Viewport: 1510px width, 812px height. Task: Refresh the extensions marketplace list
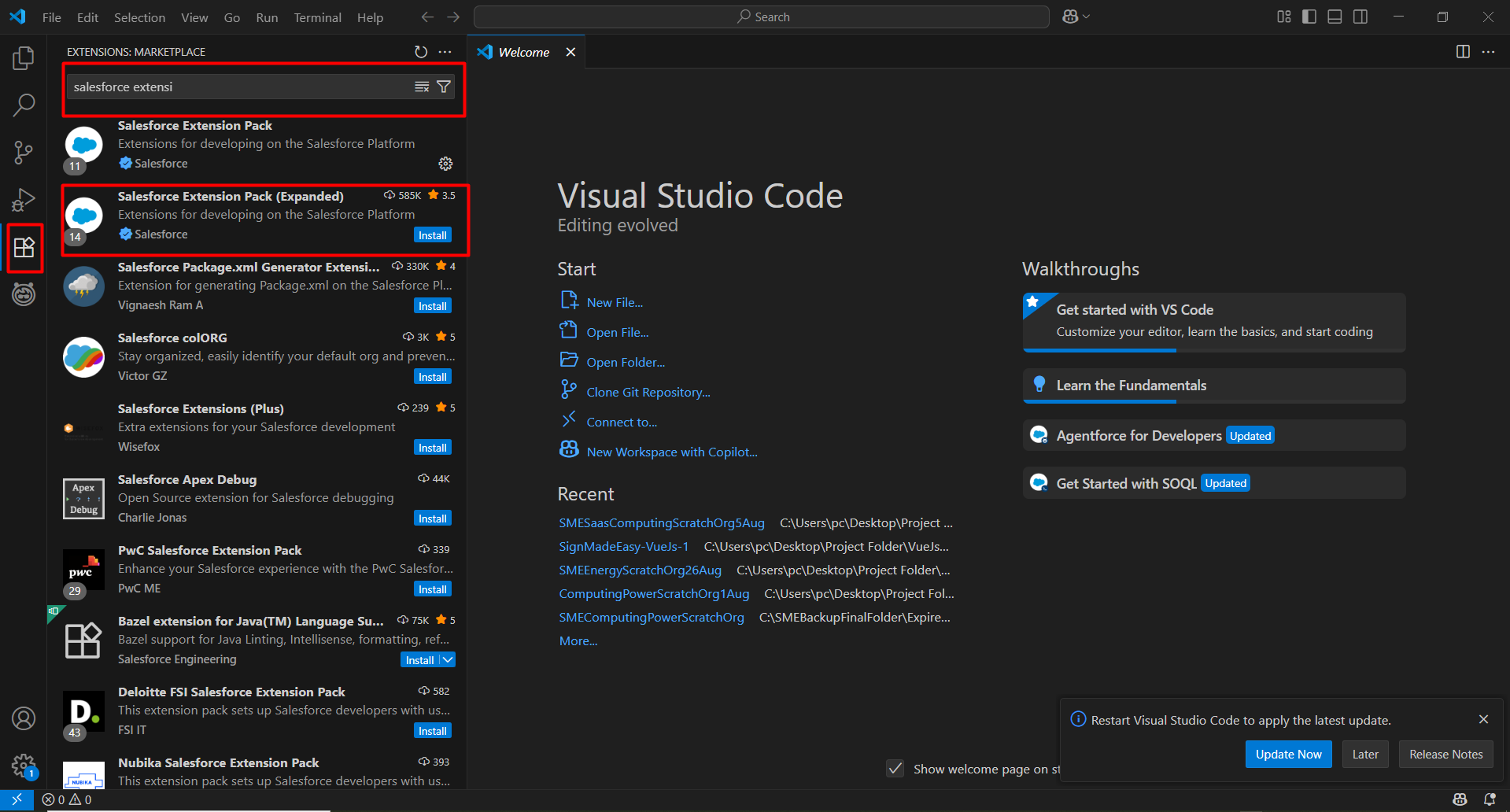[421, 52]
